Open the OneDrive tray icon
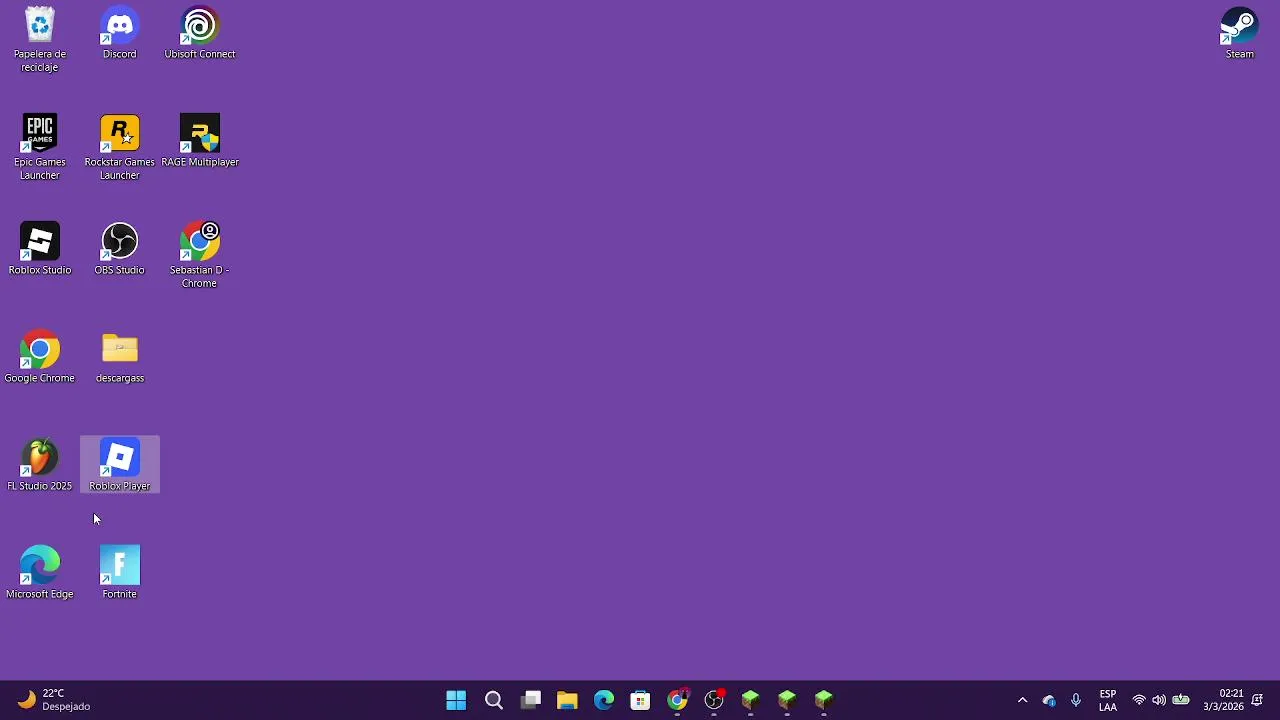This screenshot has width=1280, height=720. (x=1049, y=700)
